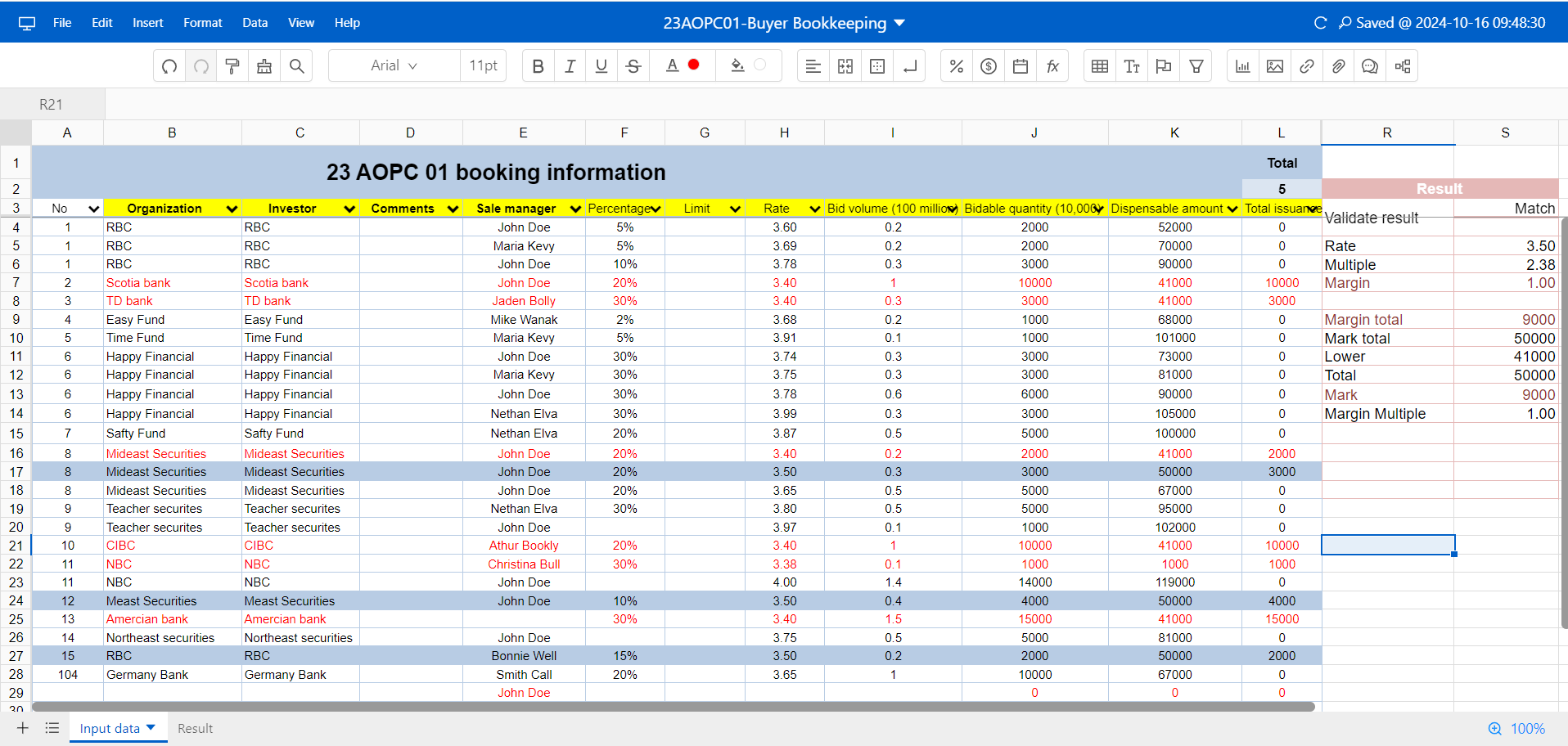This screenshot has width=1568, height=746.
Task: Click the merge cells icon
Action: 845,66
